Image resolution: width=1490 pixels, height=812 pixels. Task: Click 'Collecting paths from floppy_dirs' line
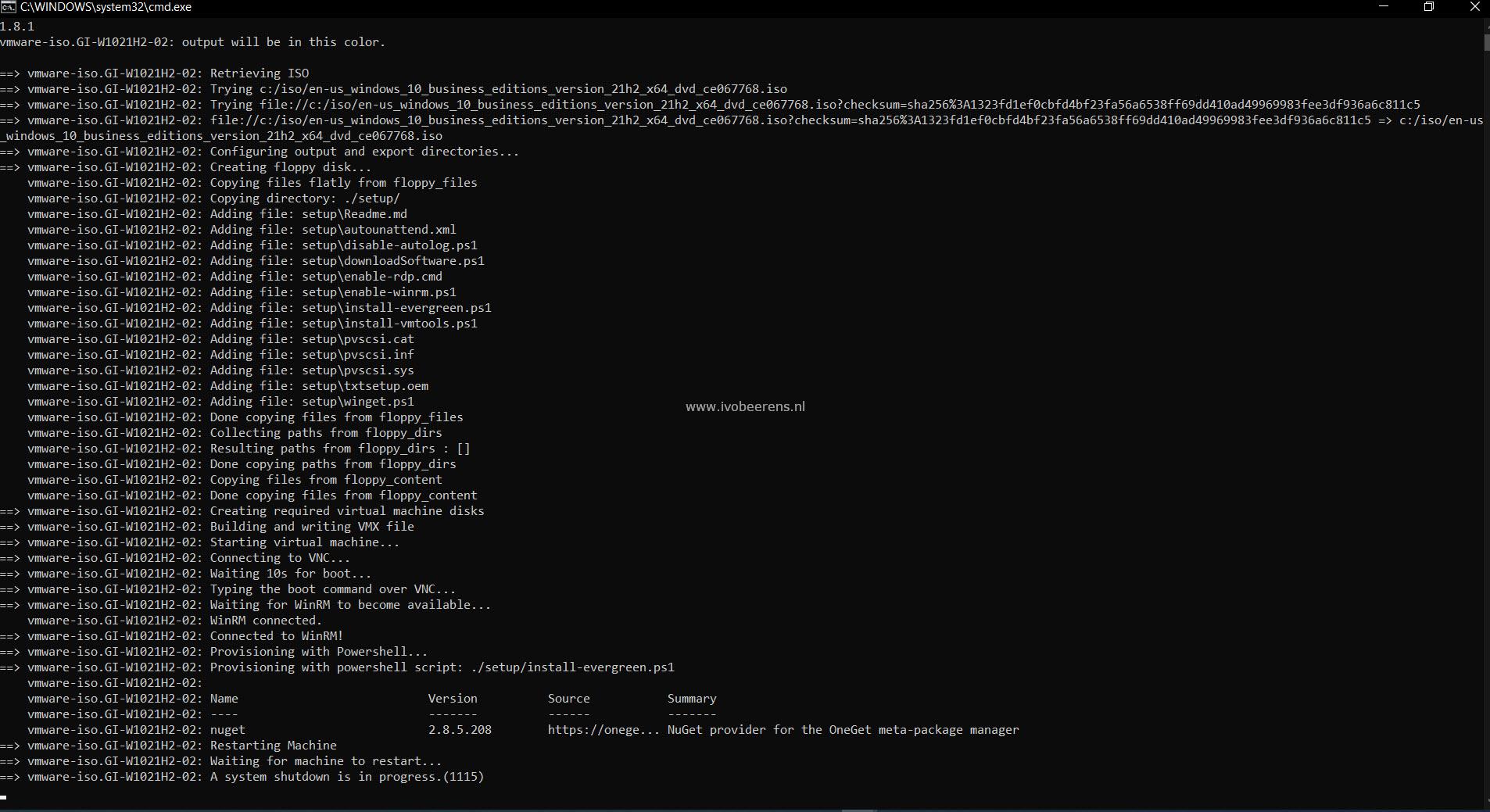[326, 433]
